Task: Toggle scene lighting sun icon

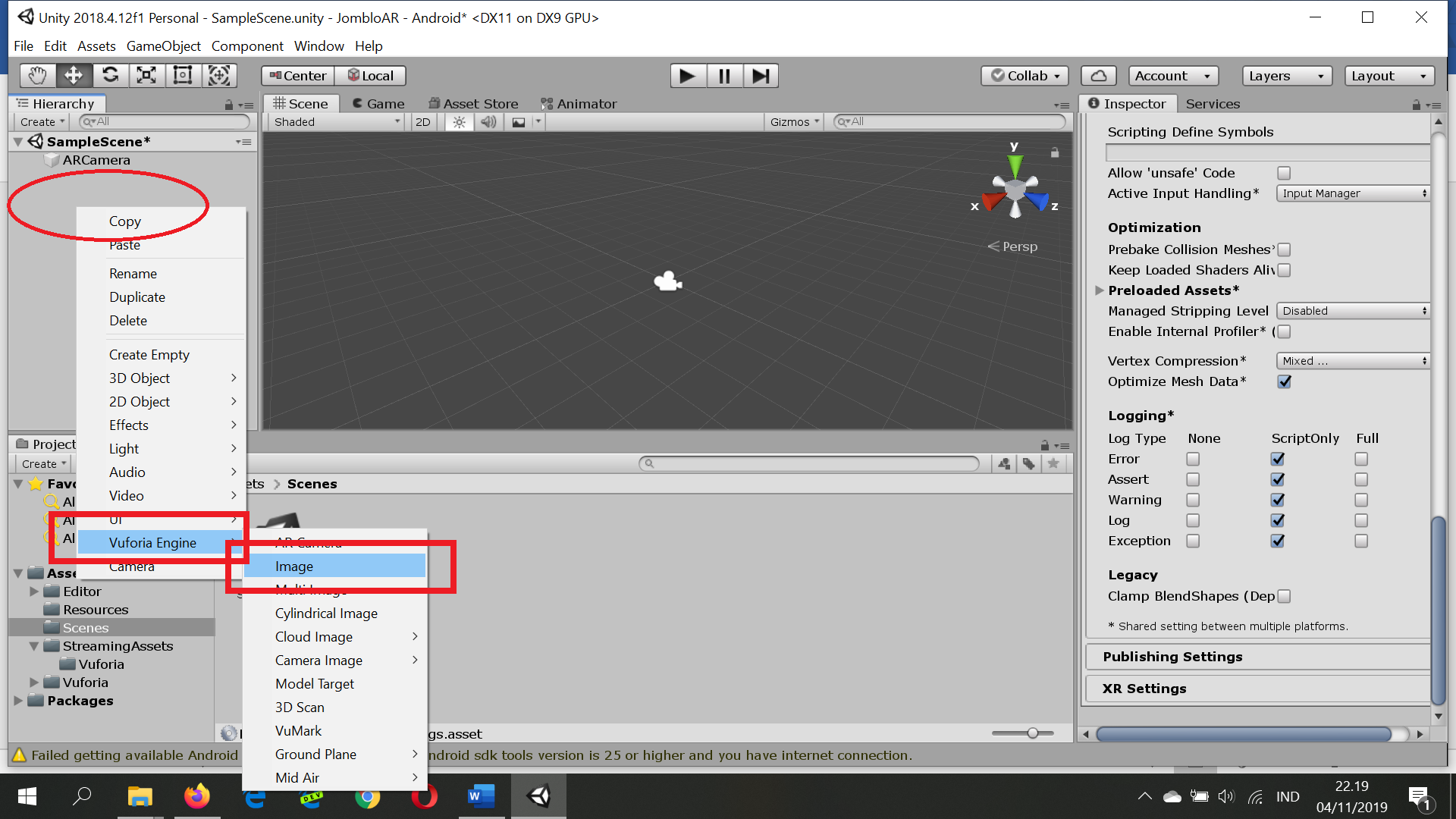Action: click(x=459, y=122)
